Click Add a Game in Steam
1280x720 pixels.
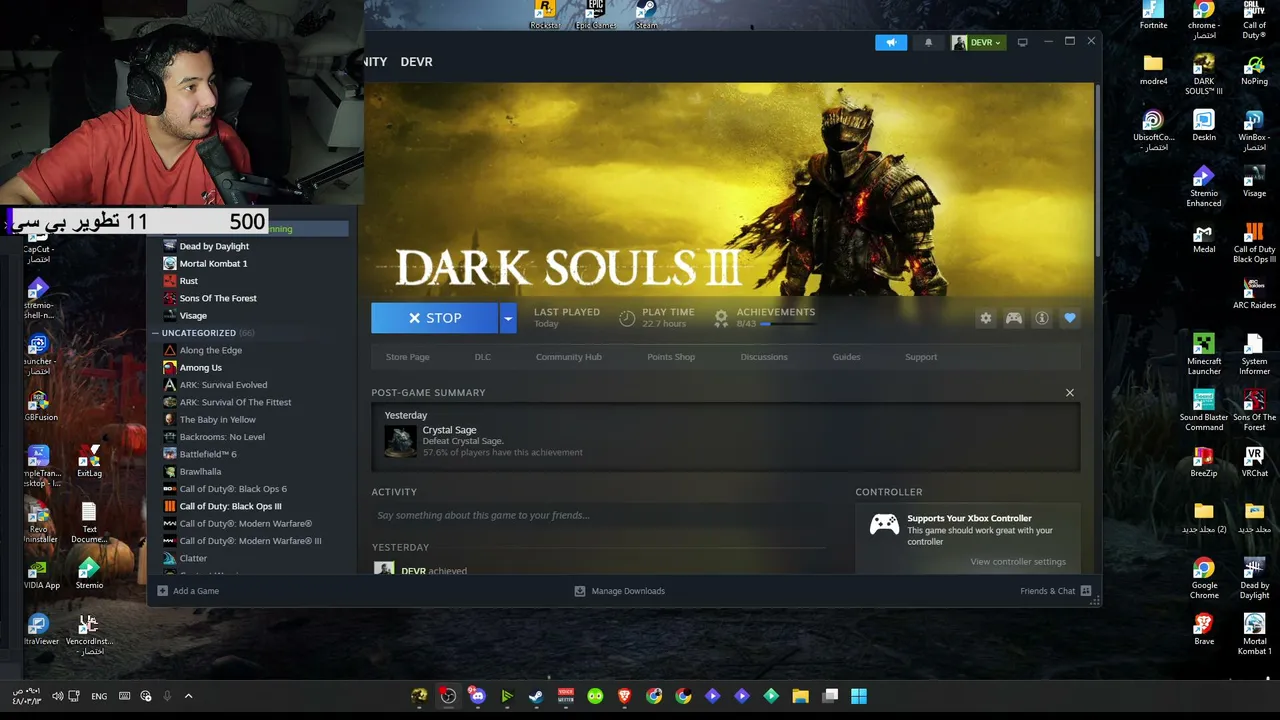(x=188, y=591)
